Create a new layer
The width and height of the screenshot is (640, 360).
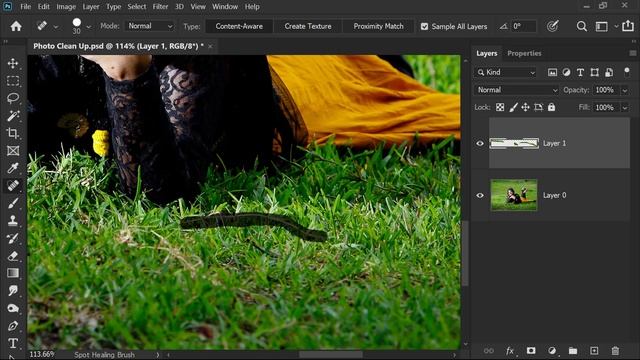pyautogui.click(x=594, y=351)
